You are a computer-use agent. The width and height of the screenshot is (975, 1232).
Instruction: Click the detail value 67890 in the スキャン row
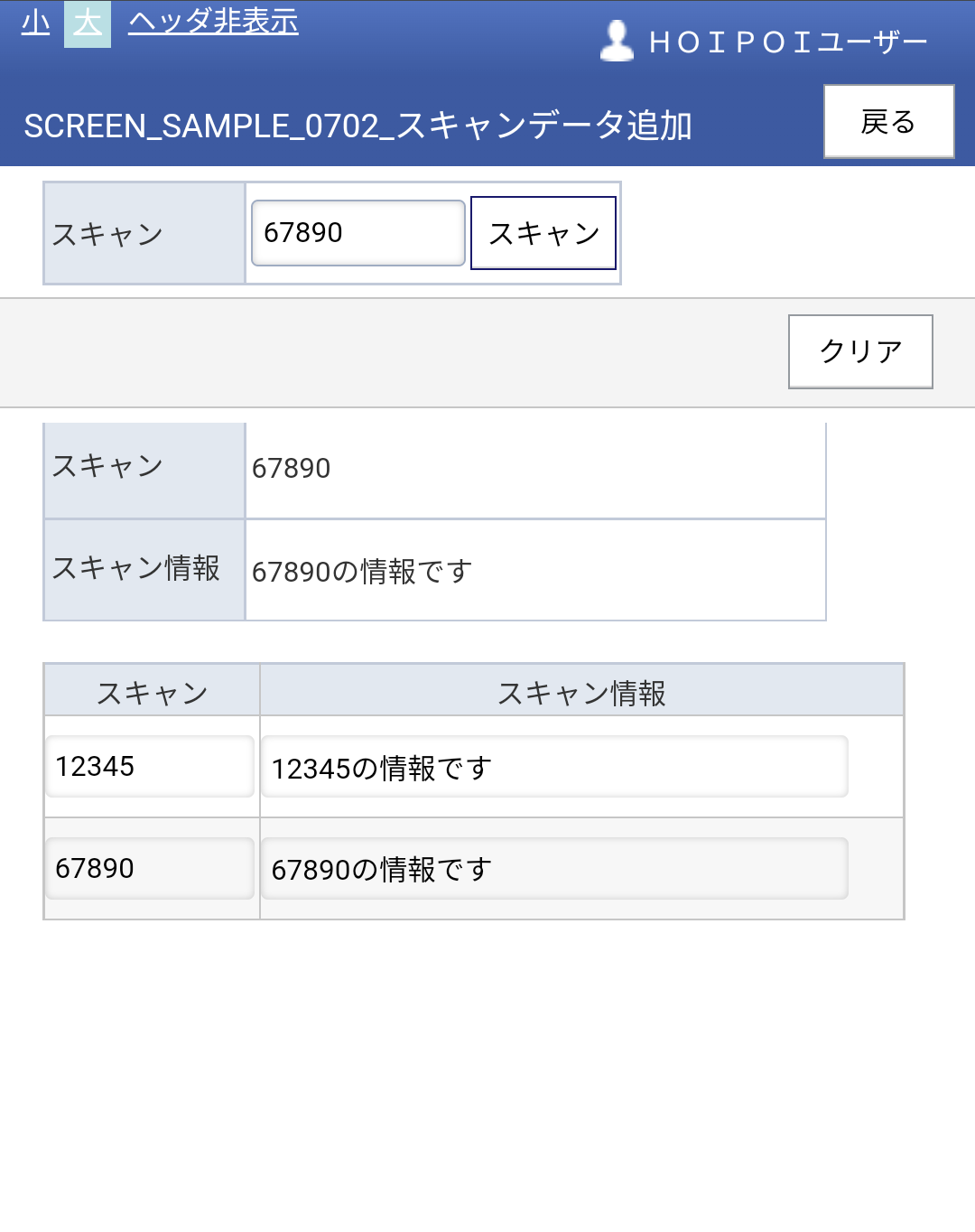(291, 468)
